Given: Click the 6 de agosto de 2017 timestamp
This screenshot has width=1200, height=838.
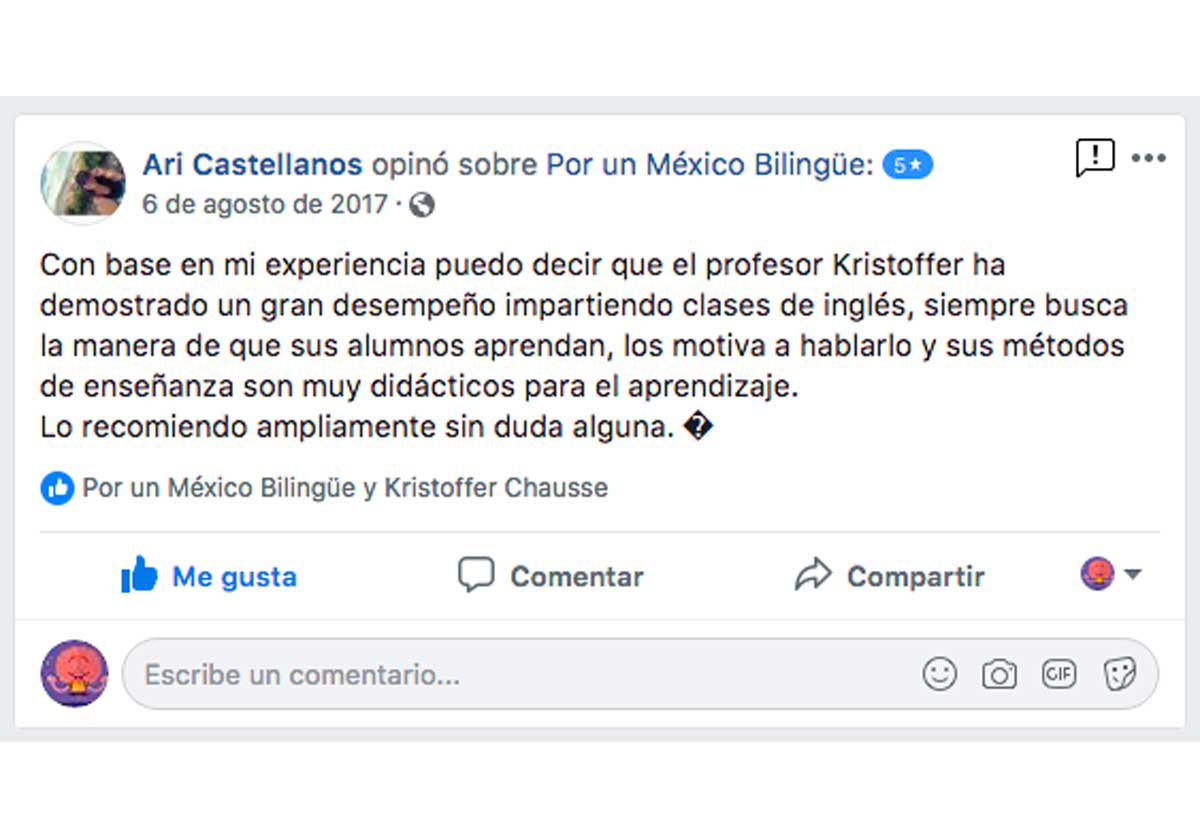Looking at the screenshot, I should coord(265,205).
